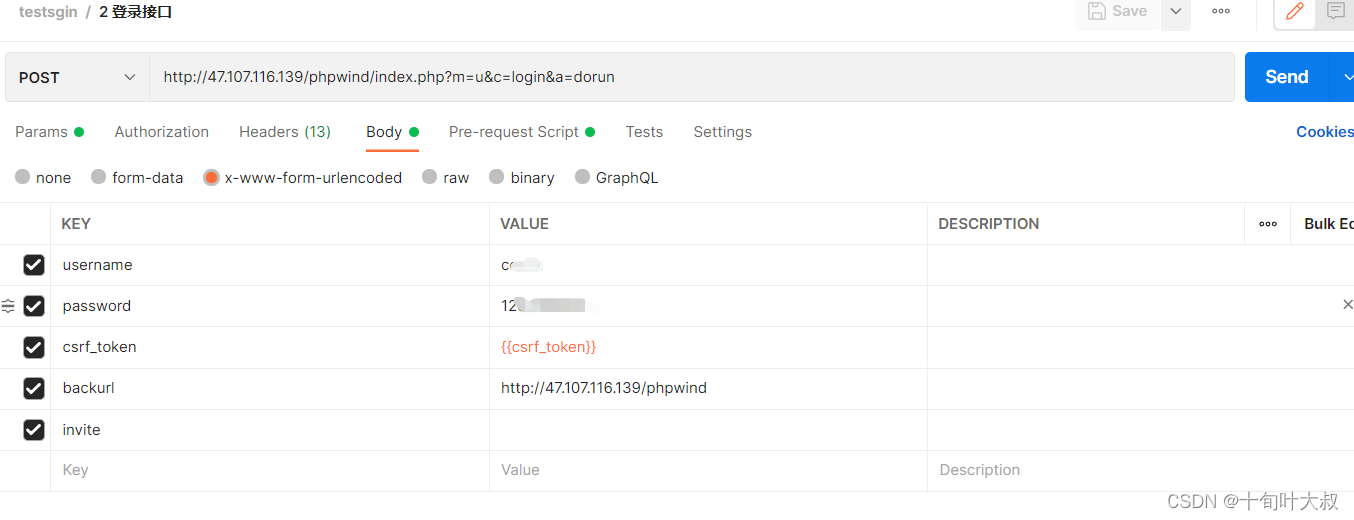Click the pencil edit icon
This screenshot has width=1354, height=520.
pyautogui.click(x=1294, y=11)
